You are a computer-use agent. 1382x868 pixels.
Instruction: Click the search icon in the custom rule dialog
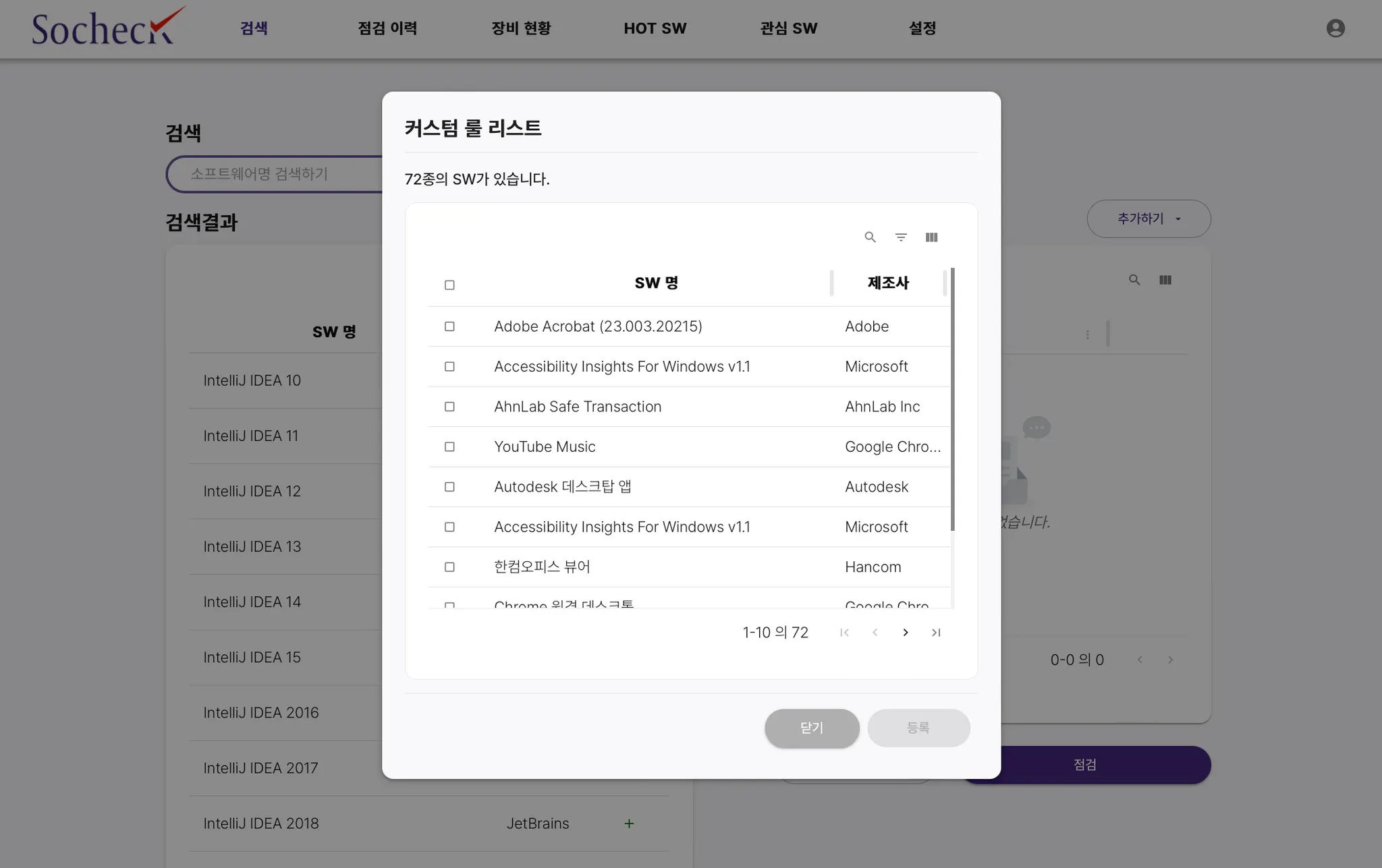coord(870,237)
